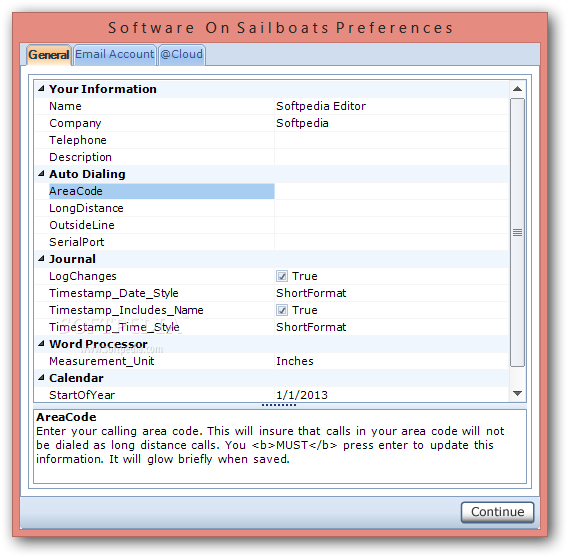The height and width of the screenshot is (557, 568).
Task: Click the empty Telephone value field
Action: 392,140
